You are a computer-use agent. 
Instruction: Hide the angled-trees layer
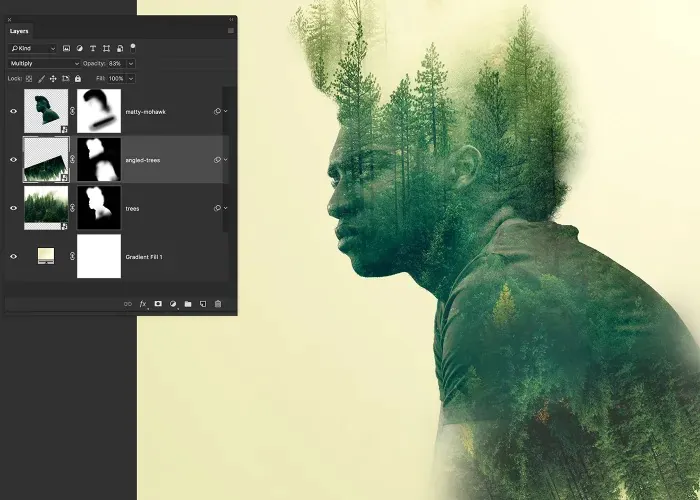[x=13, y=160]
